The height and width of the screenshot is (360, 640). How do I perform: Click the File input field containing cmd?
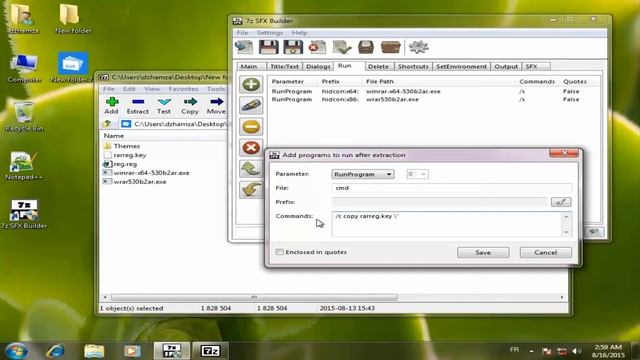click(452, 188)
